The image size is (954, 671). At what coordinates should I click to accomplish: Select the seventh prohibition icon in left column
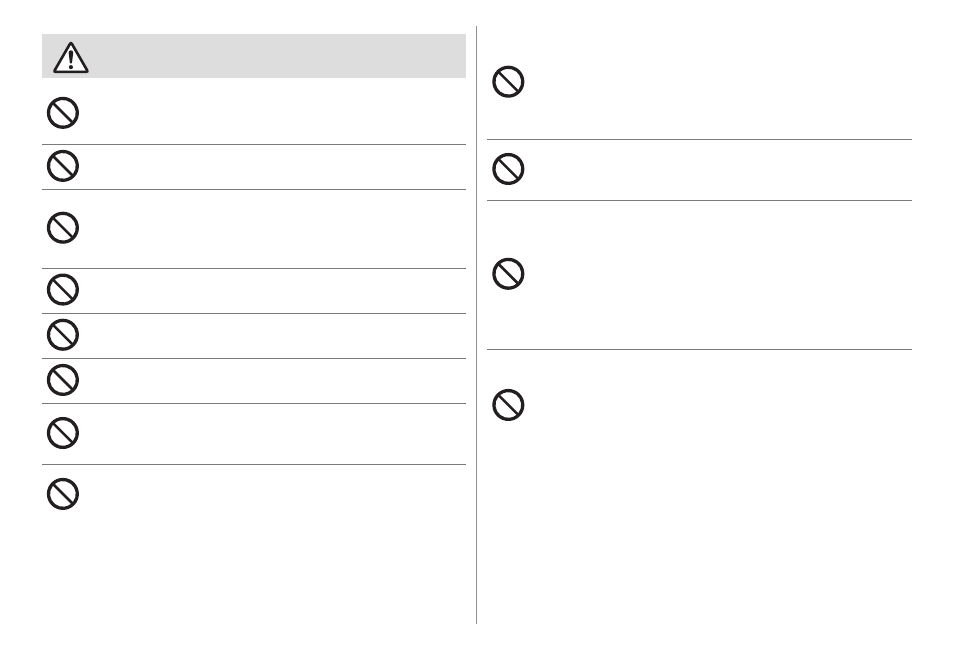(x=63, y=433)
